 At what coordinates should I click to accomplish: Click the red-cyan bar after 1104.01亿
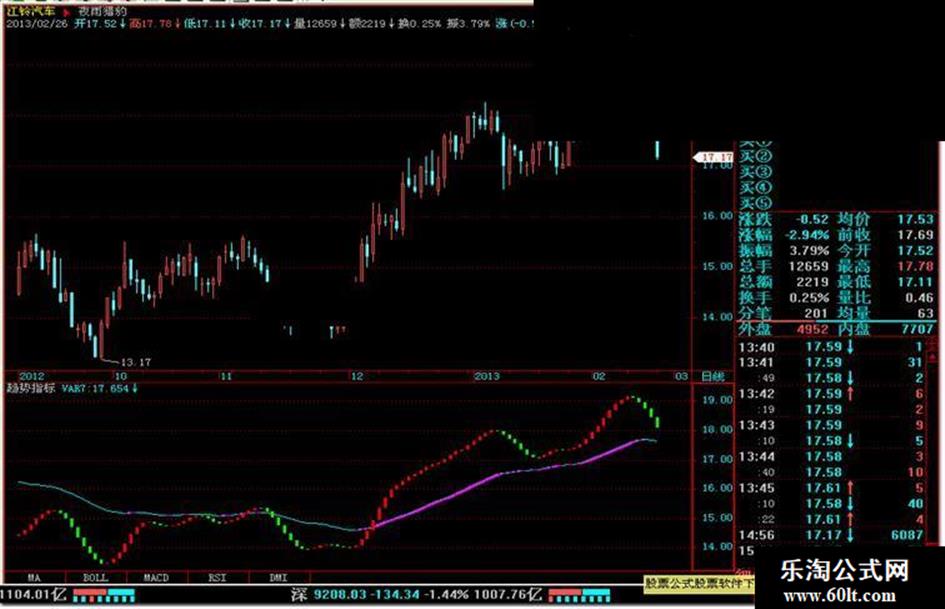pyautogui.click(x=104, y=596)
